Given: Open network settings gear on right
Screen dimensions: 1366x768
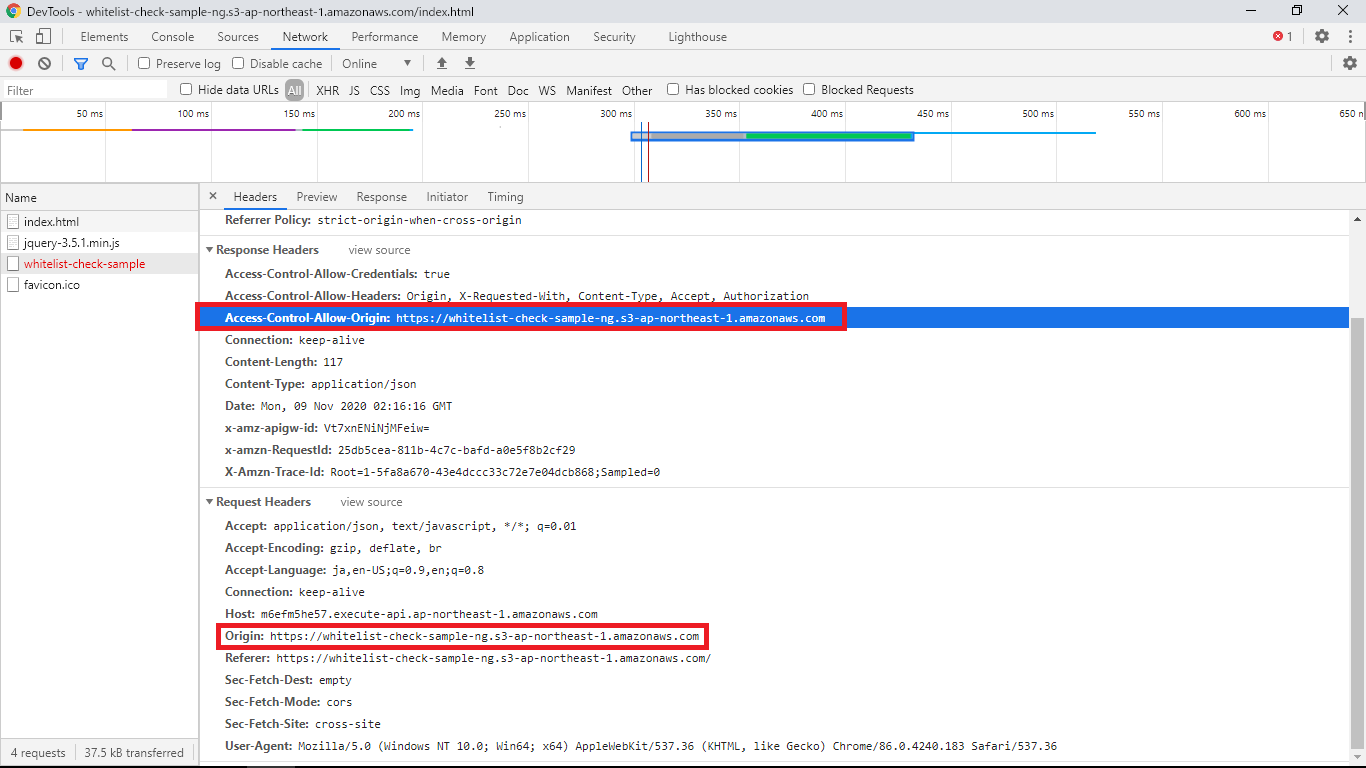Looking at the screenshot, I should (1350, 63).
